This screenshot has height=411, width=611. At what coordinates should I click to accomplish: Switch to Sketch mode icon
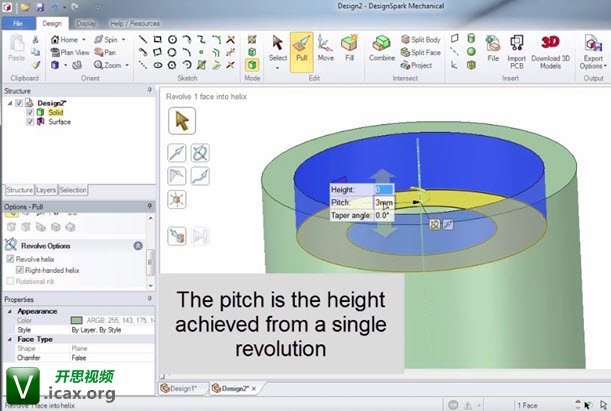[252, 39]
